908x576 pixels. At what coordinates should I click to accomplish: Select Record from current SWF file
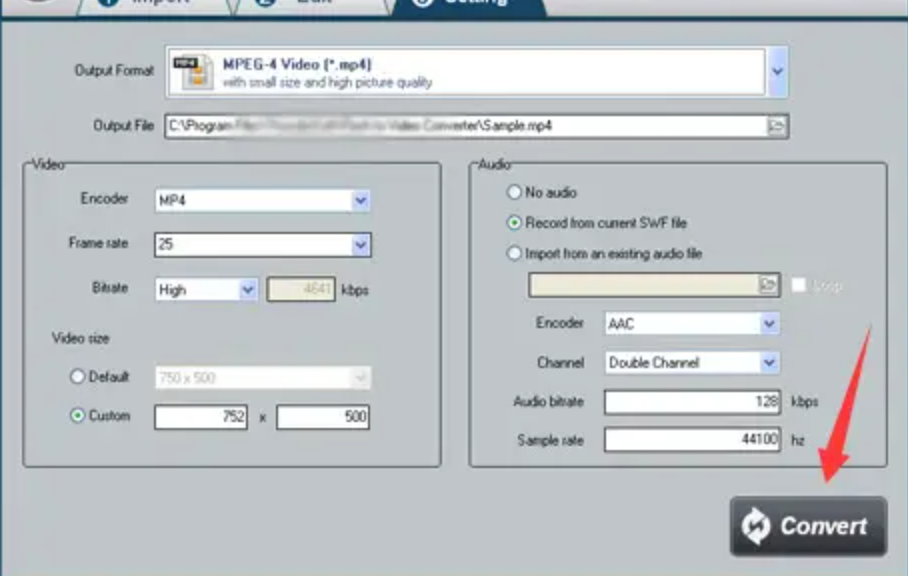click(x=514, y=223)
